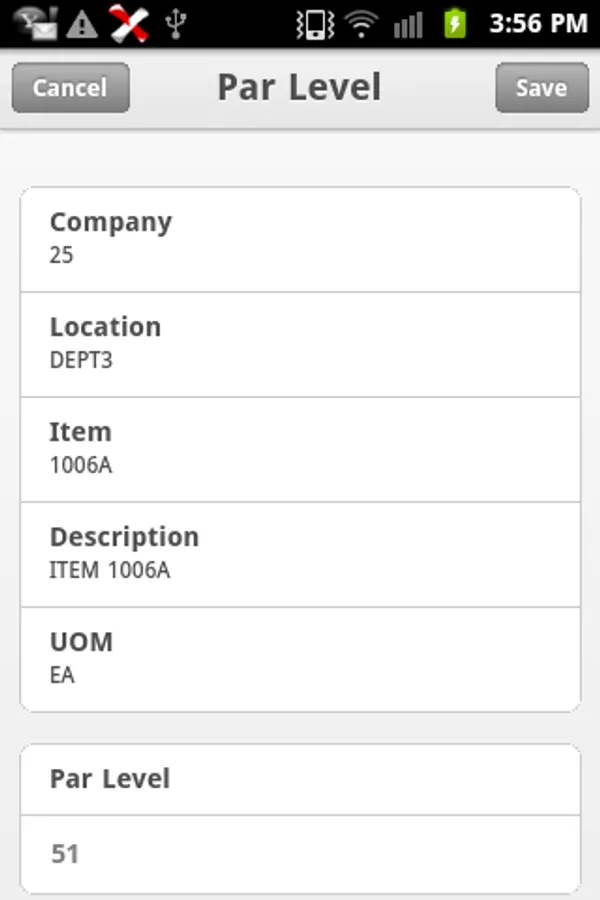600x900 pixels.
Task: Select the Location row showing DEPT3
Action: pos(300,344)
